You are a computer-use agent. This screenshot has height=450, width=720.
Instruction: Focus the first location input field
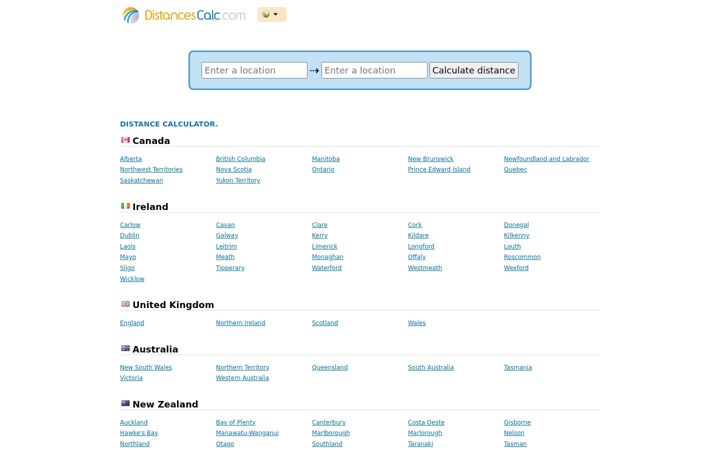coord(254,70)
